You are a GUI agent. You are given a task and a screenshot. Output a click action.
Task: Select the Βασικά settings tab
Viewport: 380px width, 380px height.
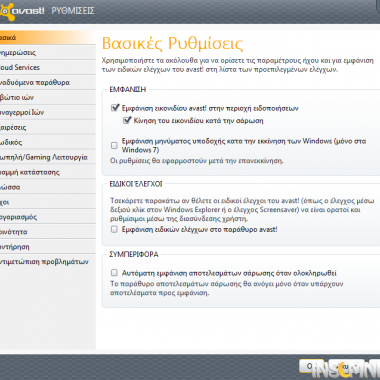47,38
